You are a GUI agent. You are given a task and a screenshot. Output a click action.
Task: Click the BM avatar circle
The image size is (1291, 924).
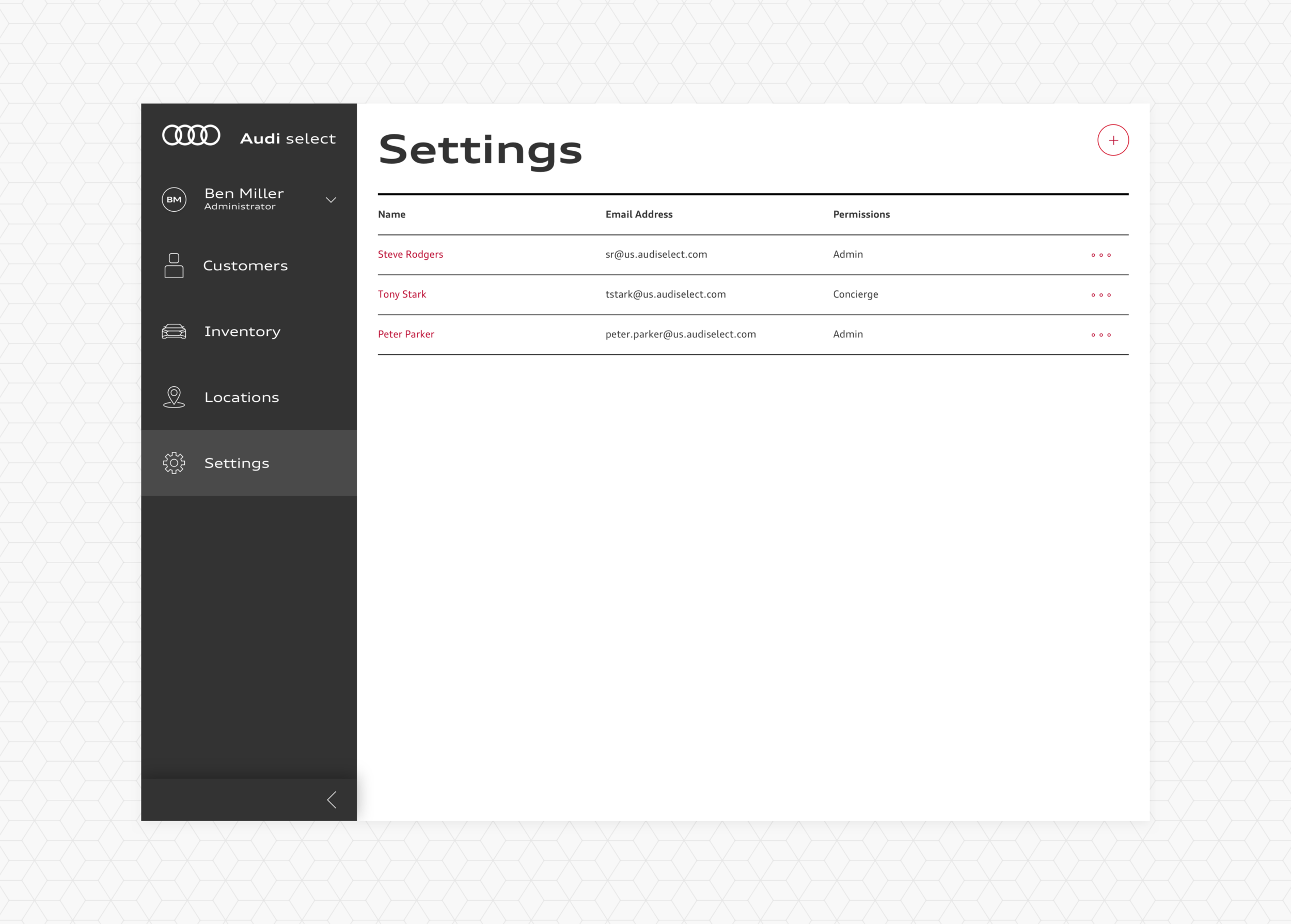coord(174,200)
